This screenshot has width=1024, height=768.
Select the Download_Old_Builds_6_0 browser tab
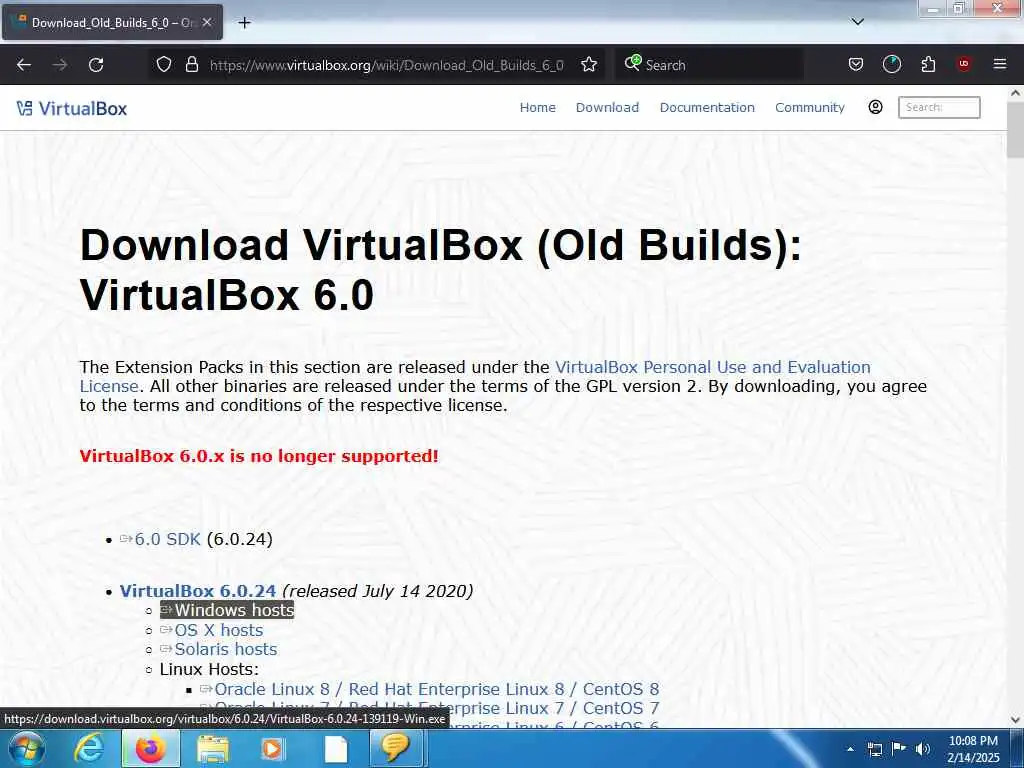pyautogui.click(x=112, y=22)
